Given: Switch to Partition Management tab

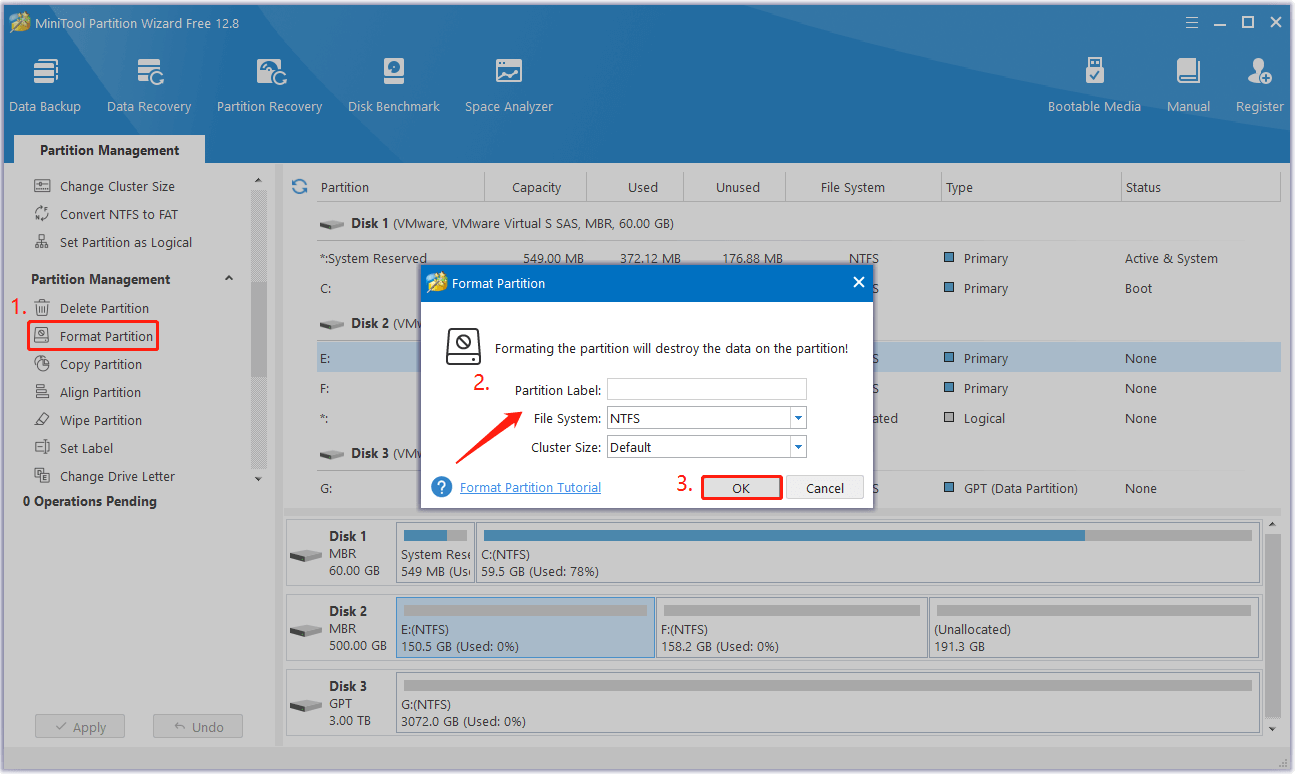Looking at the screenshot, I should tap(110, 150).
